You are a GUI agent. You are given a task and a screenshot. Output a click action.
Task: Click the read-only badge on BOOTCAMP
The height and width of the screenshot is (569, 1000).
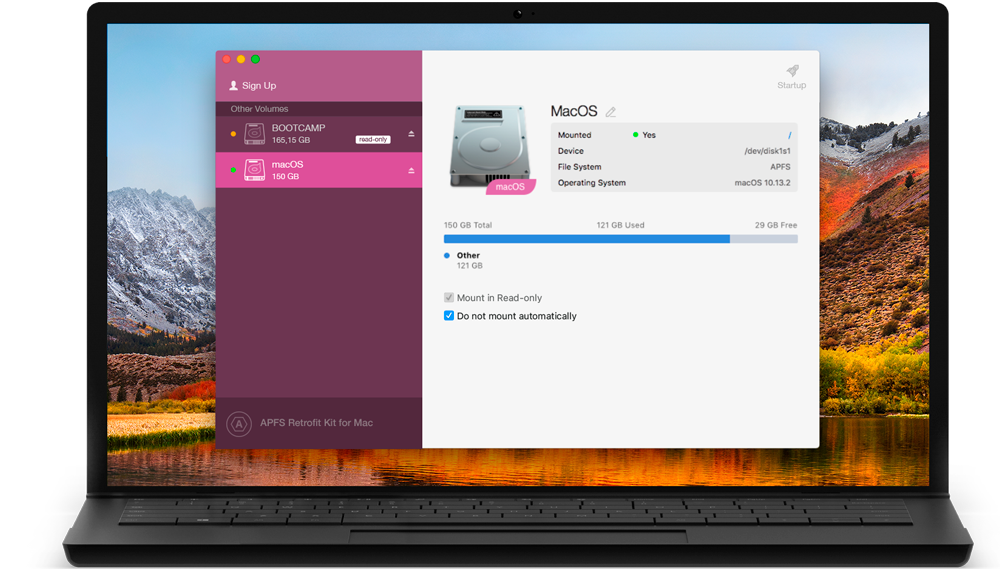coord(373,140)
